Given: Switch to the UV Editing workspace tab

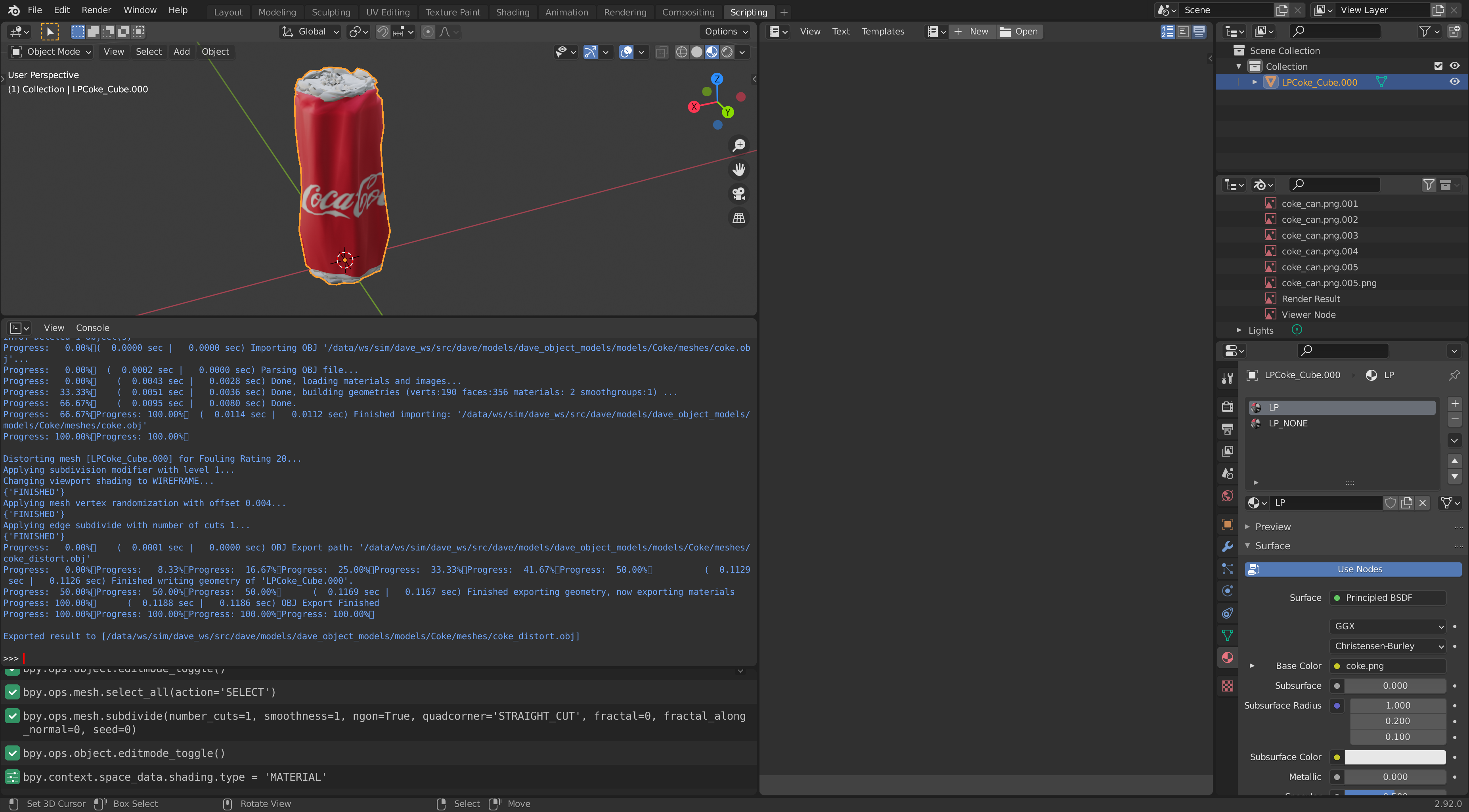Looking at the screenshot, I should pyautogui.click(x=387, y=12).
